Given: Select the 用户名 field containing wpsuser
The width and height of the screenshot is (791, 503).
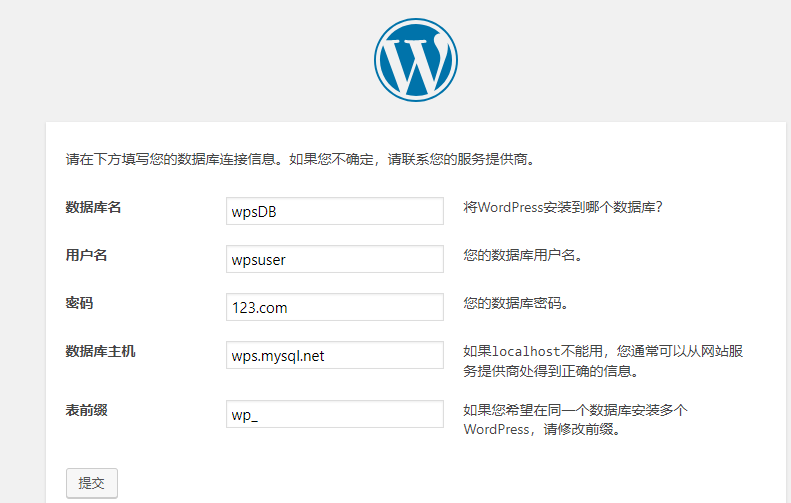Looking at the screenshot, I should (335, 259).
